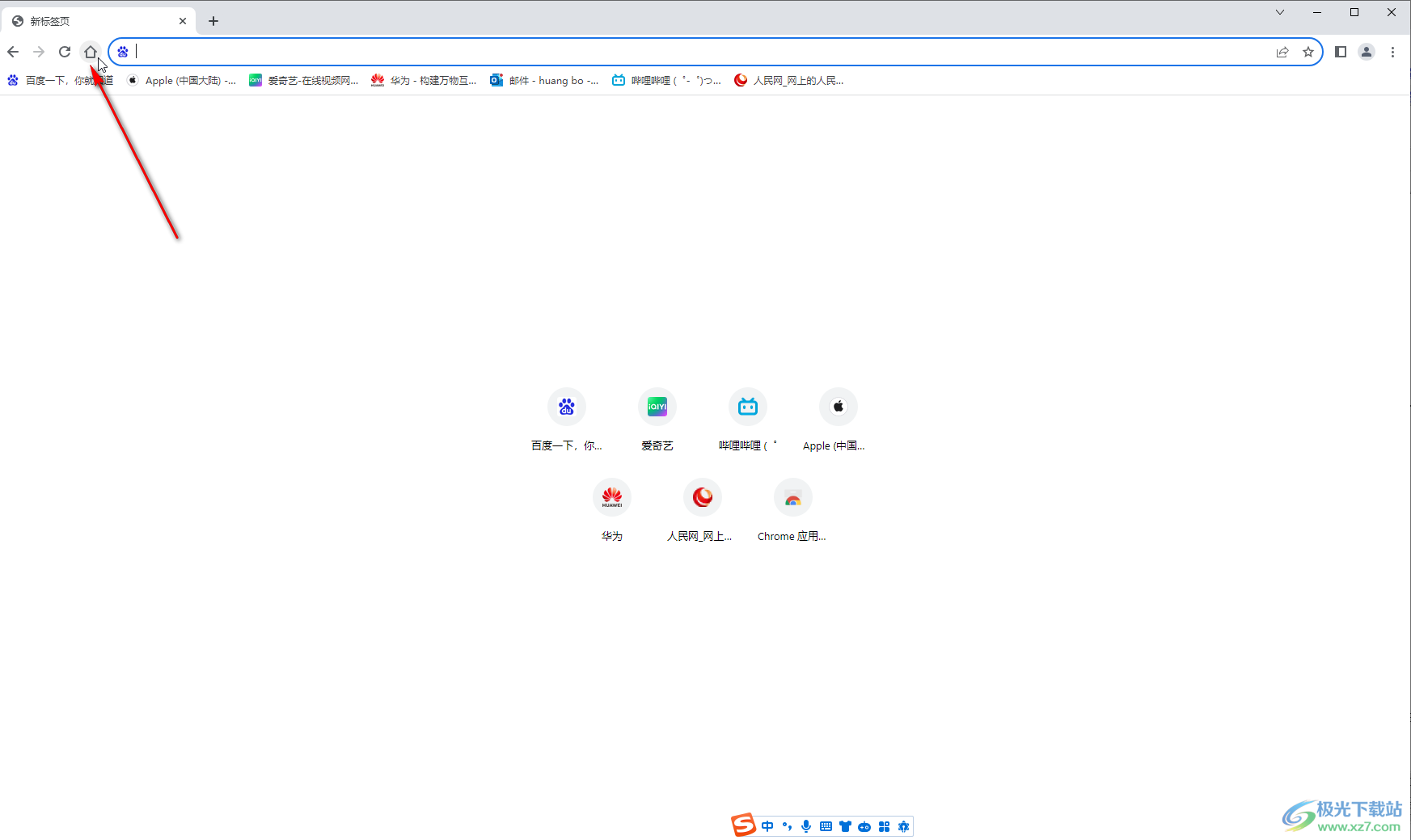Click the Sogou S logo on the IME bar

point(744,825)
